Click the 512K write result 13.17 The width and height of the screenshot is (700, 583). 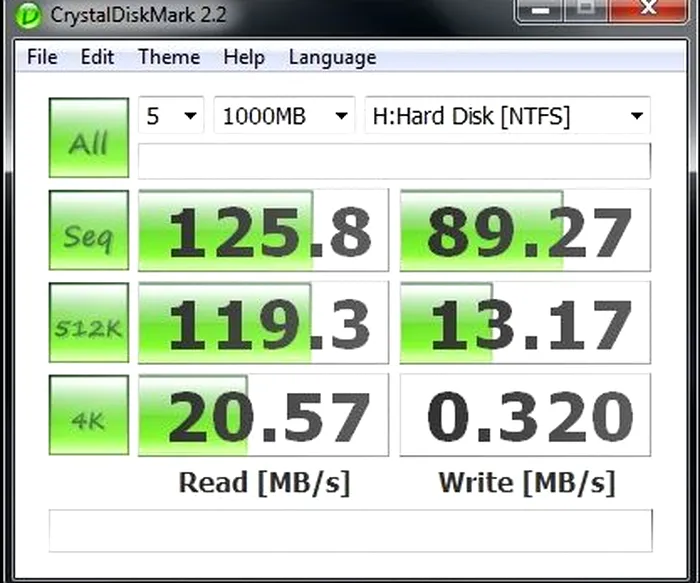(525, 322)
